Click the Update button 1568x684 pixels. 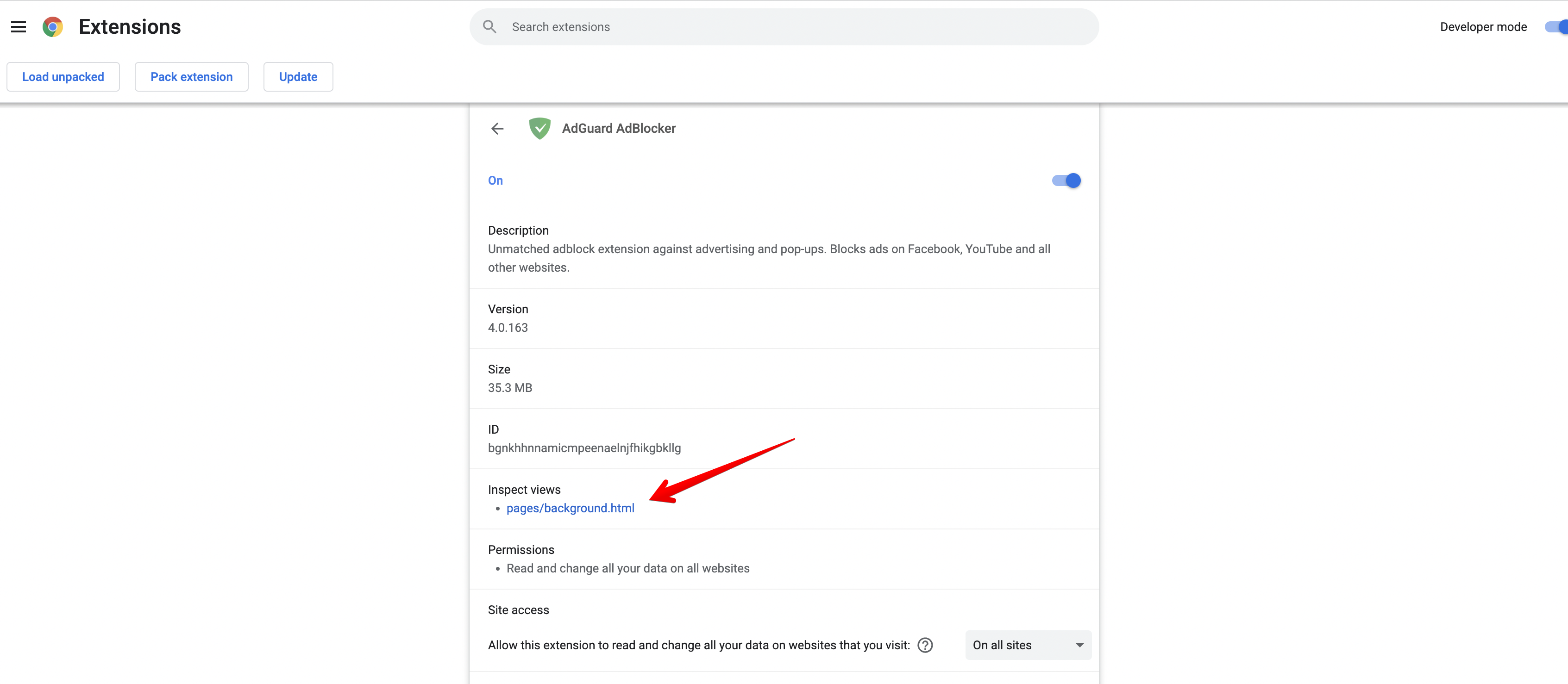pos(298,77)
